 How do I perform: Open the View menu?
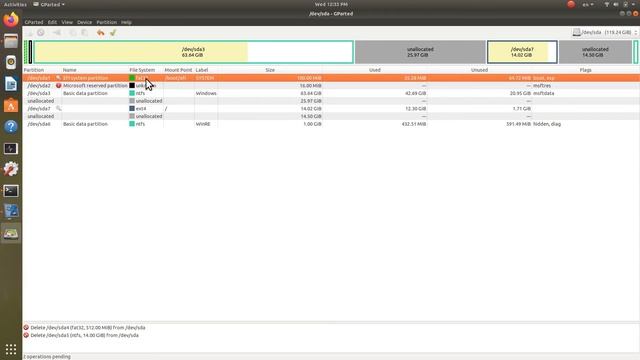[x=67, y=22]
